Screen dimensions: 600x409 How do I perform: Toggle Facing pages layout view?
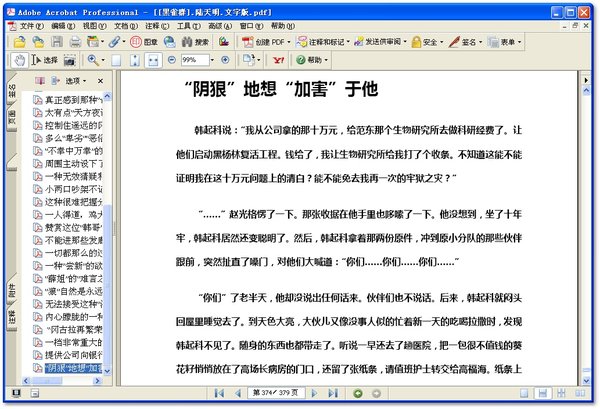[580, 393]
